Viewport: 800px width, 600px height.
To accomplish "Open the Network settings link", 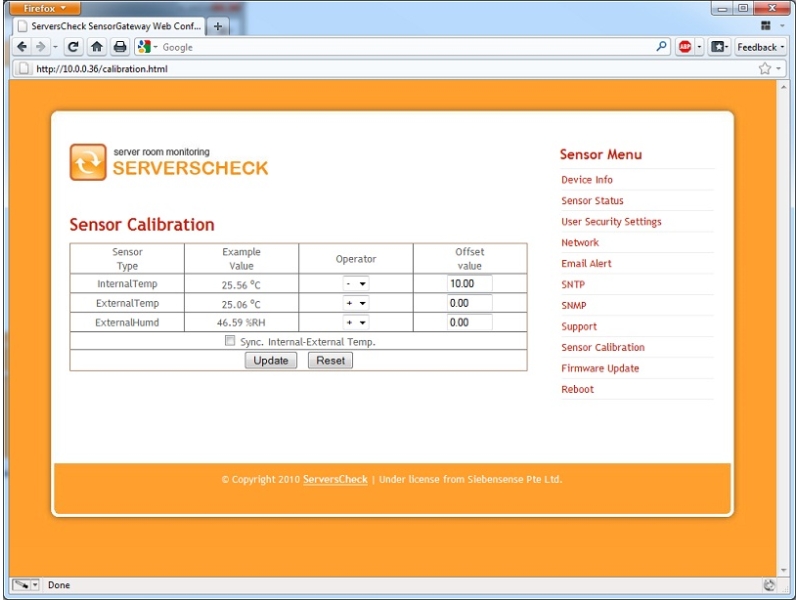I will click(580, 242).
